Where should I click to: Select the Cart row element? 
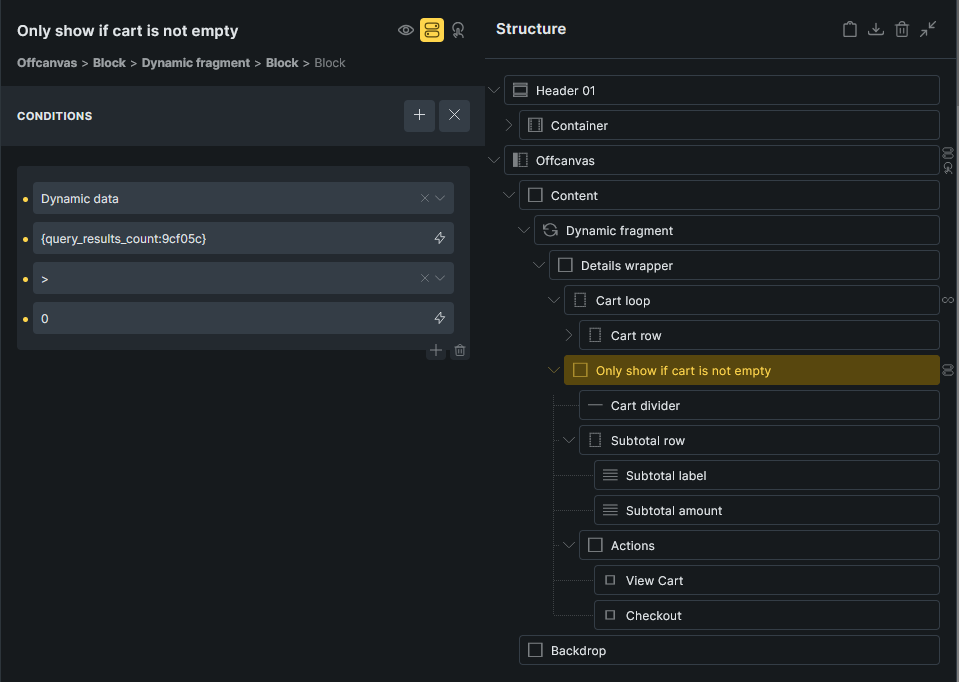click(x=759, y=335)
